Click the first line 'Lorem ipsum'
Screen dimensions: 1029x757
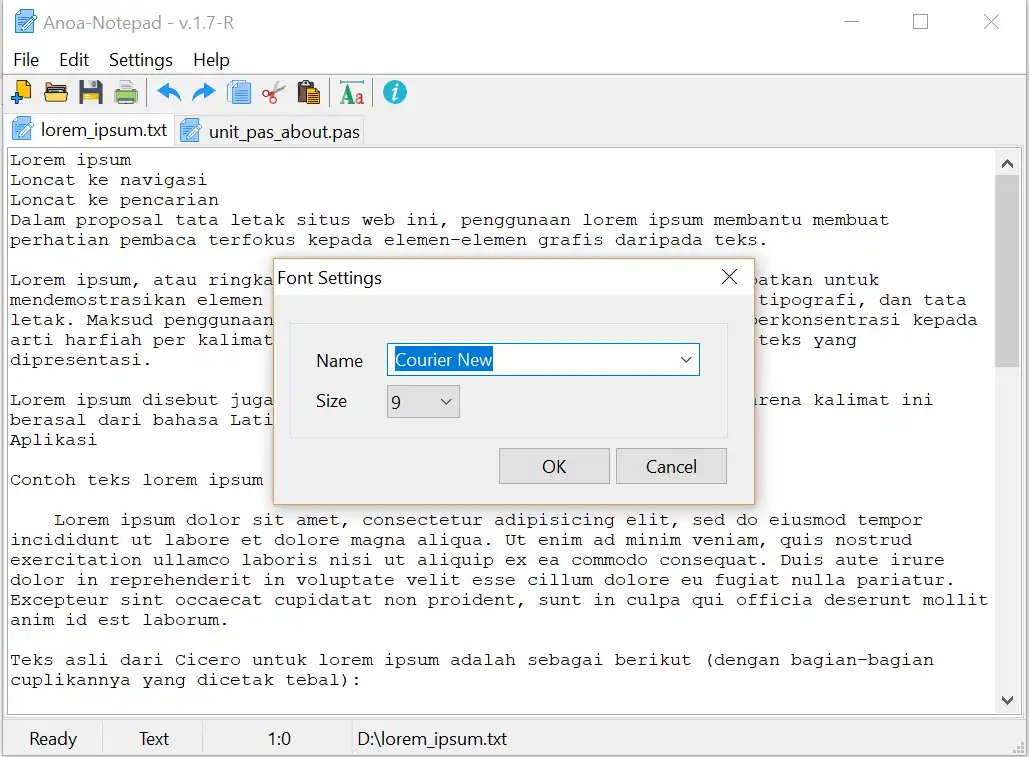coord(70,160)
